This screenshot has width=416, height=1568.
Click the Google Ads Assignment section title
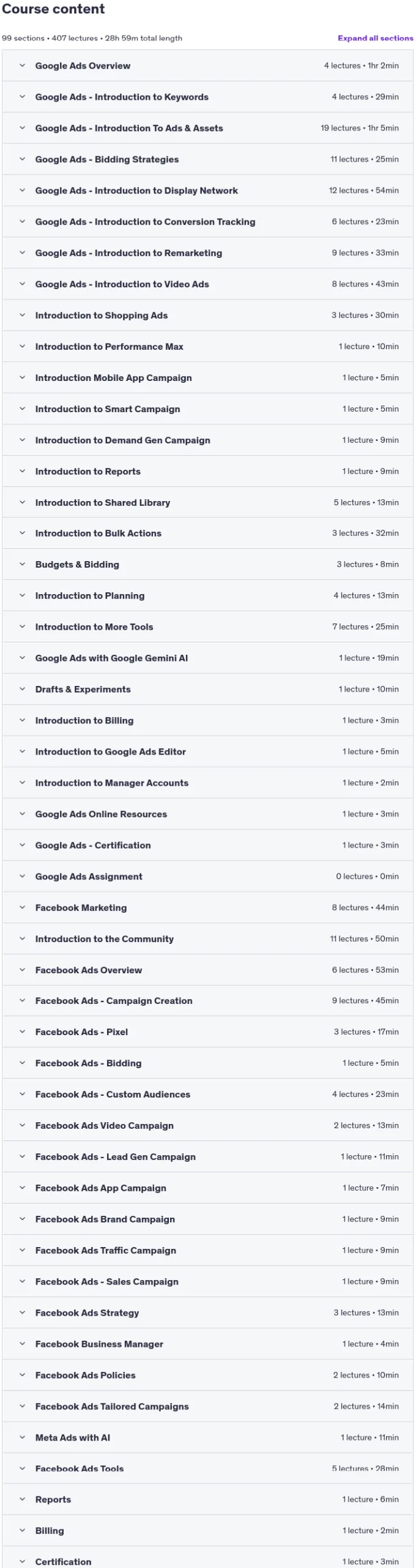coord(89,877)
